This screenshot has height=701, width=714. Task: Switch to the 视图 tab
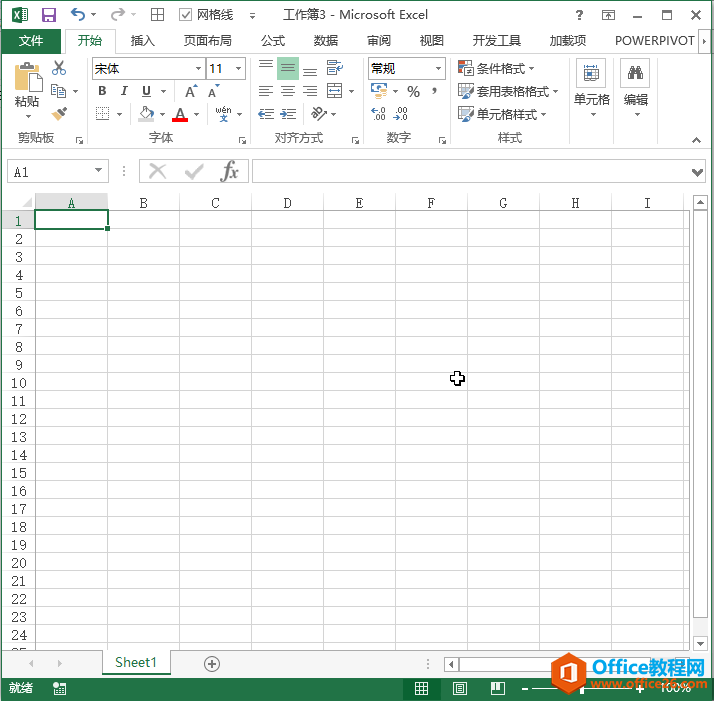point(432,41)
